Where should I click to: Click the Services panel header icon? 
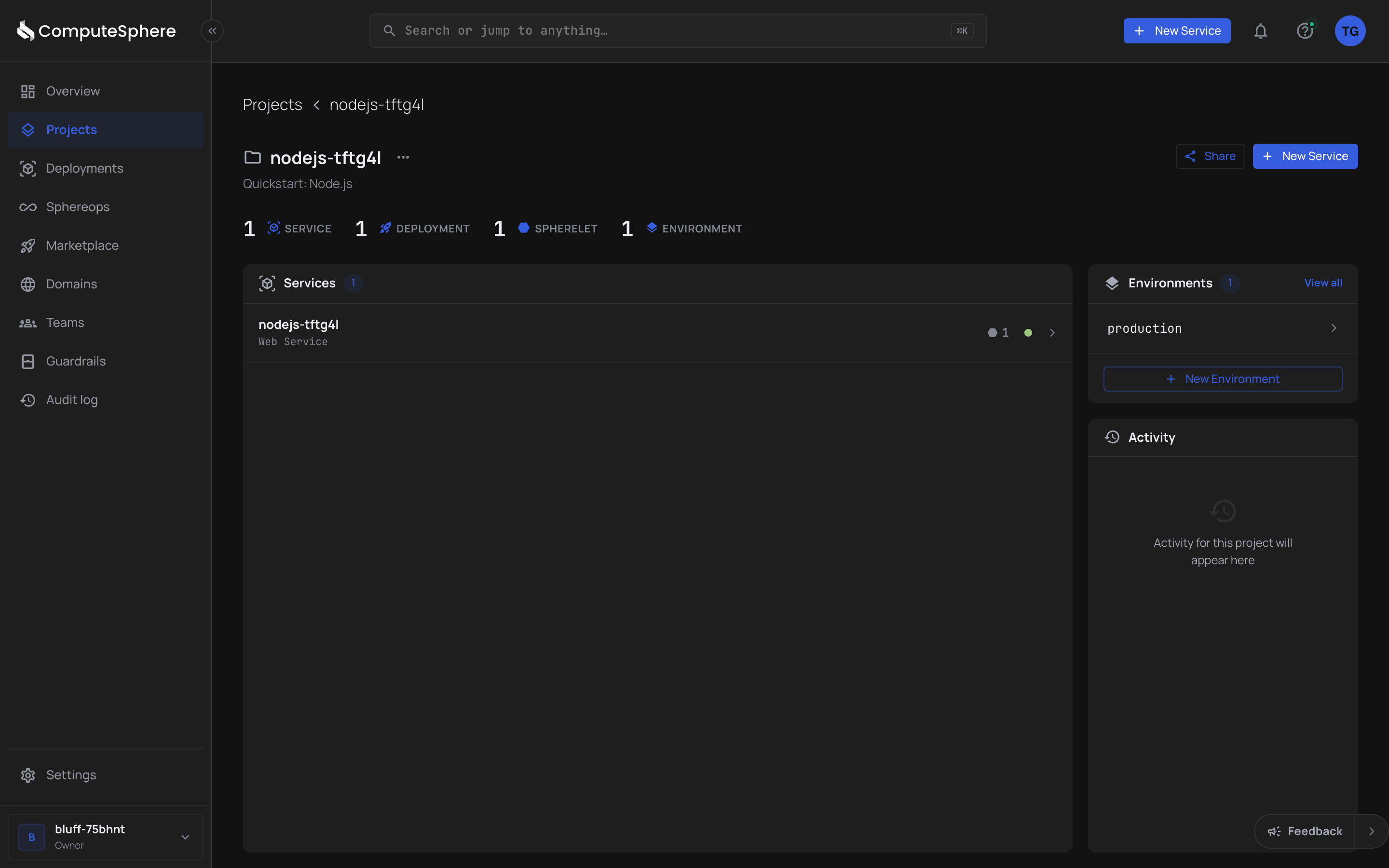[x=267, y=283]
